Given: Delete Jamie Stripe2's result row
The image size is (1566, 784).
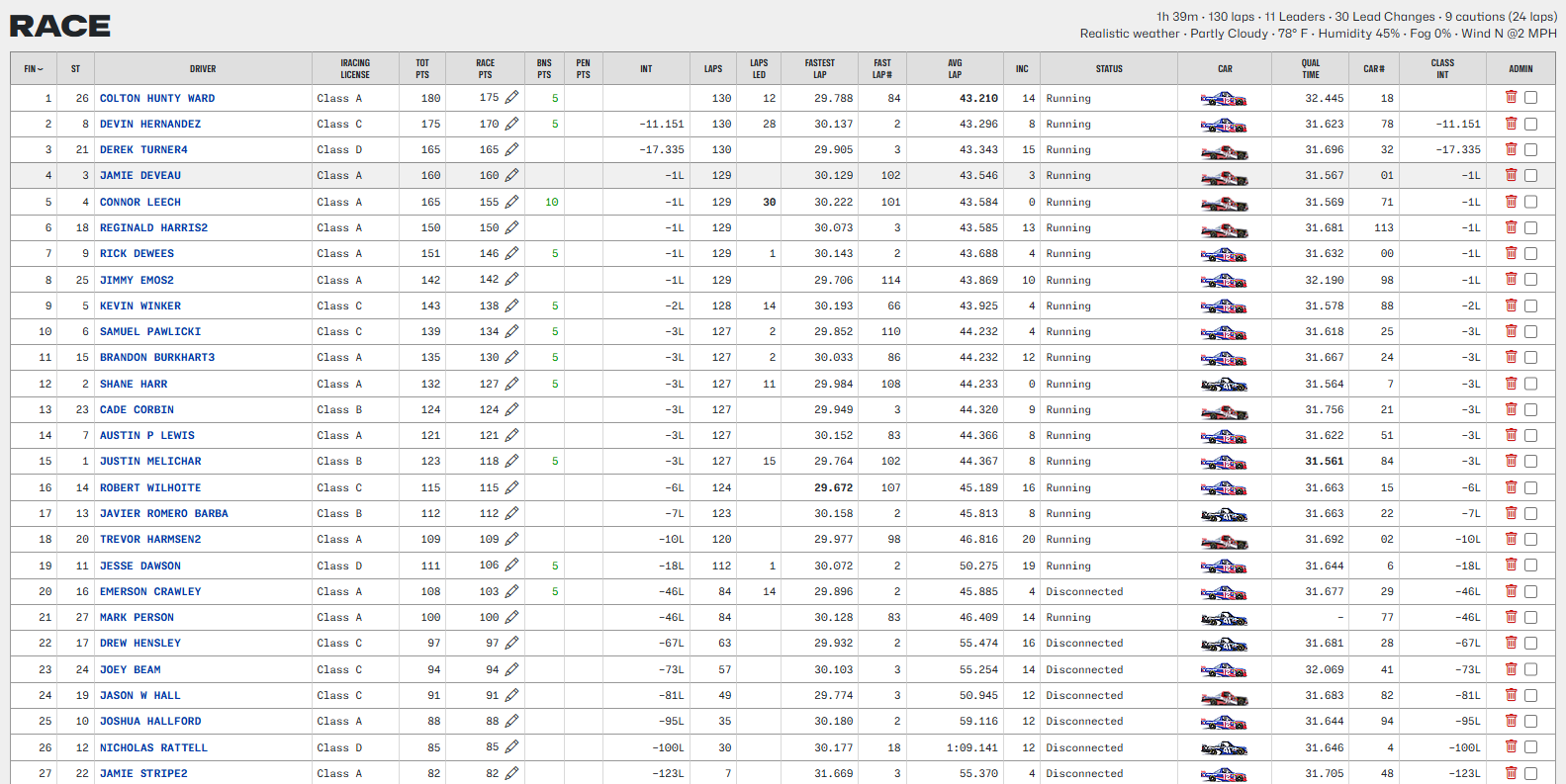Looking at the screenshot, I should click(x=1511, y=773).
